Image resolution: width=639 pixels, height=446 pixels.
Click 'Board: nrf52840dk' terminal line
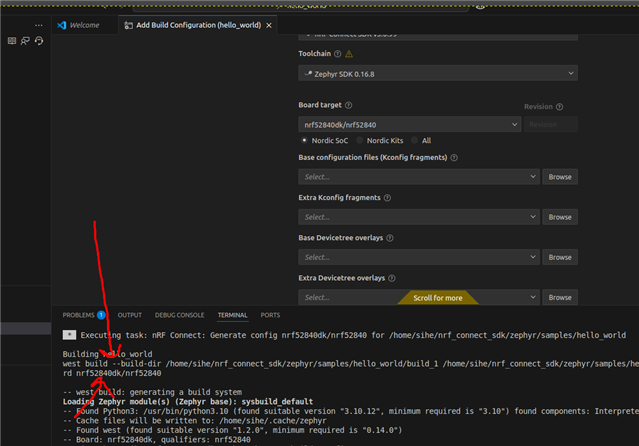coord(156,439)
